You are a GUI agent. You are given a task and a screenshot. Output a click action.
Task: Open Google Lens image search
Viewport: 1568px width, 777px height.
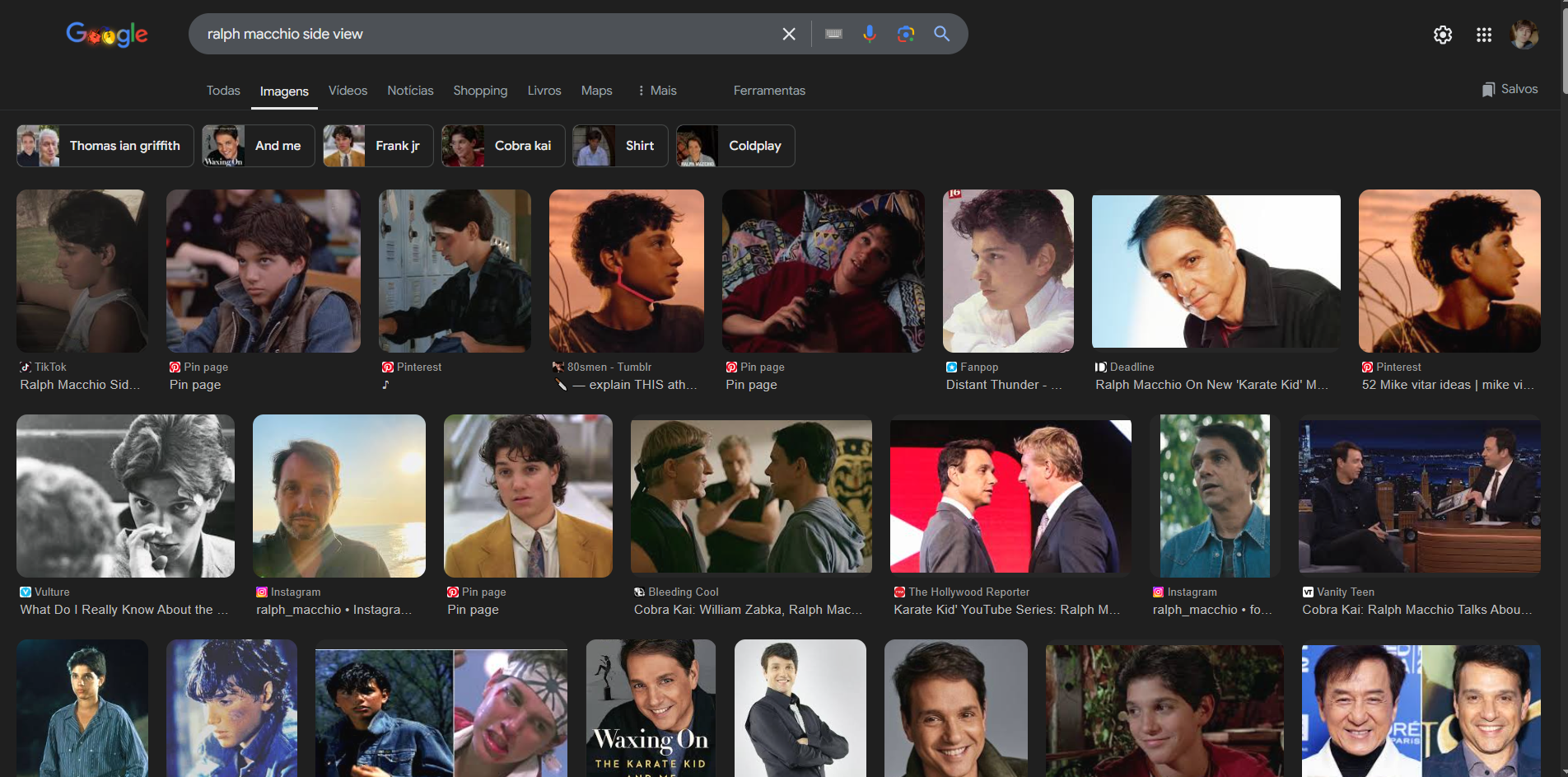[905, 34]
